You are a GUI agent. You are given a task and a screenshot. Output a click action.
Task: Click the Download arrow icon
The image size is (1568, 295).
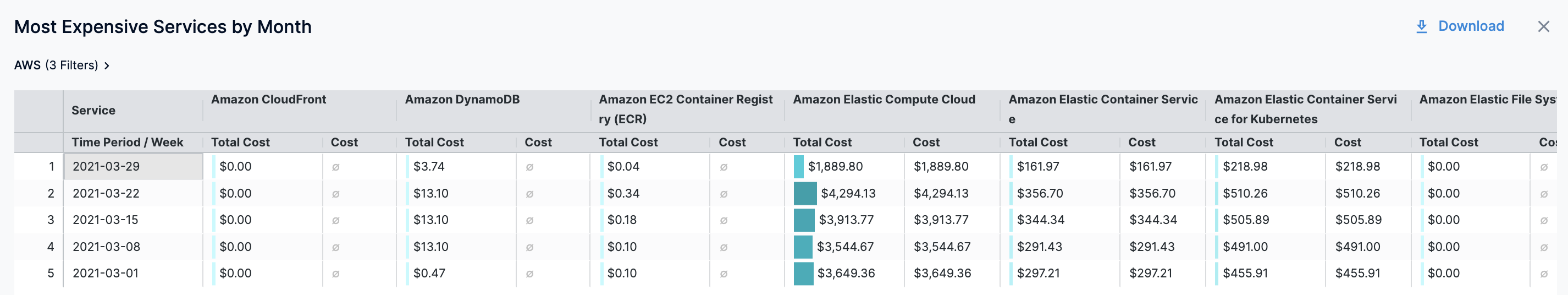pos(1421,27)
